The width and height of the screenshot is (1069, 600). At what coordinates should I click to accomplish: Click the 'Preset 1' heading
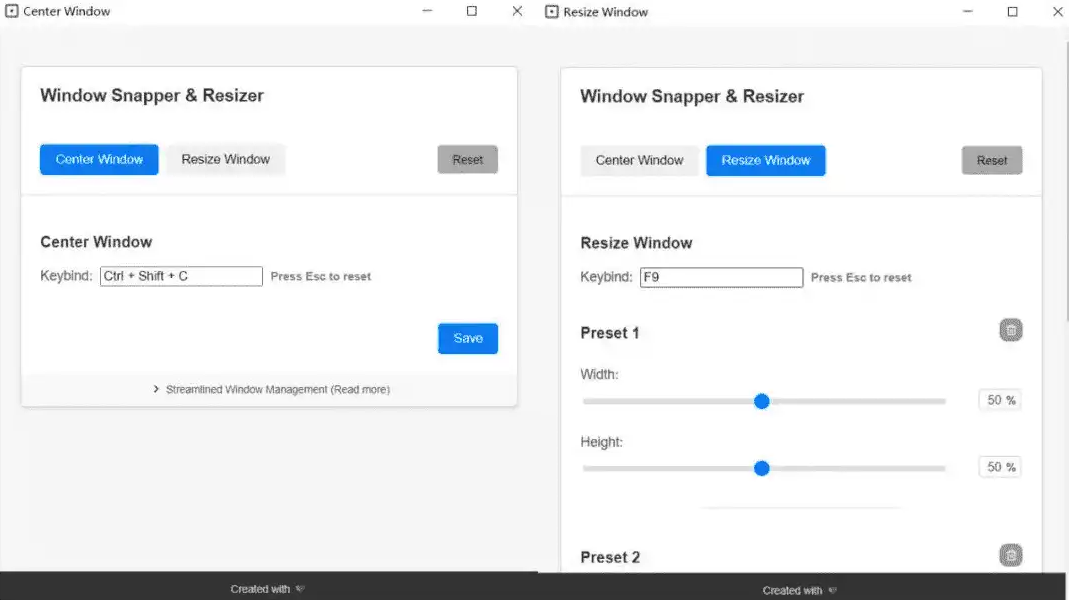tap(609, 333)
